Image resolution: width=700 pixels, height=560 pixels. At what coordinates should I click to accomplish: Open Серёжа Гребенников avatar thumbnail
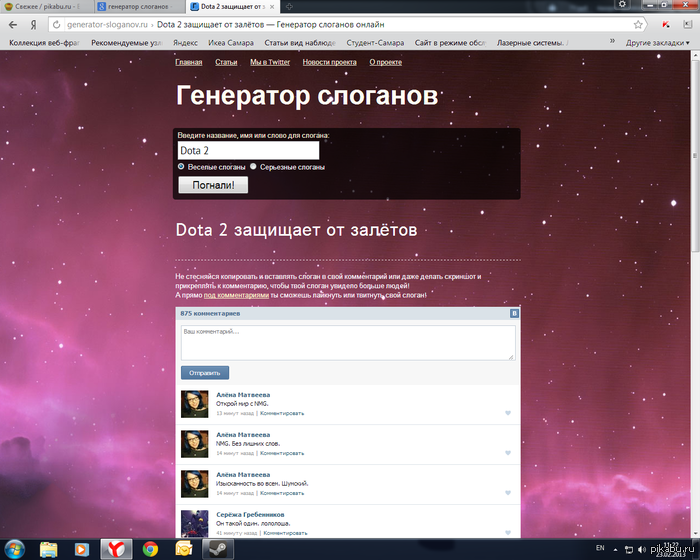(x=194, y=523)
